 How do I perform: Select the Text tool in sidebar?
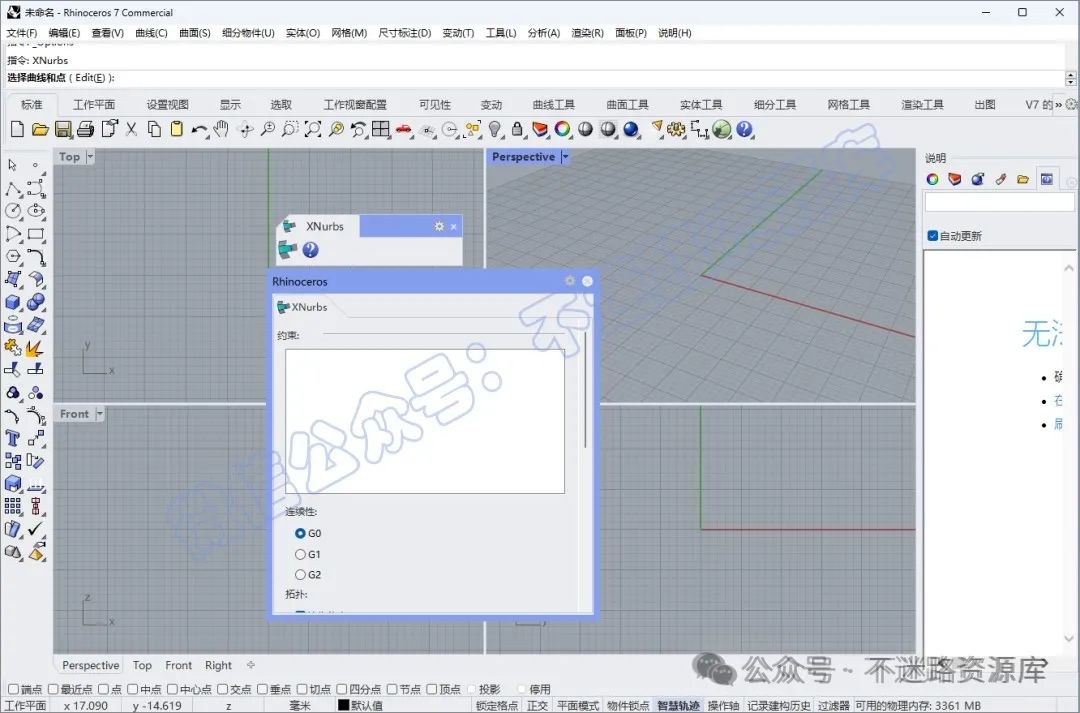point(12,438)
